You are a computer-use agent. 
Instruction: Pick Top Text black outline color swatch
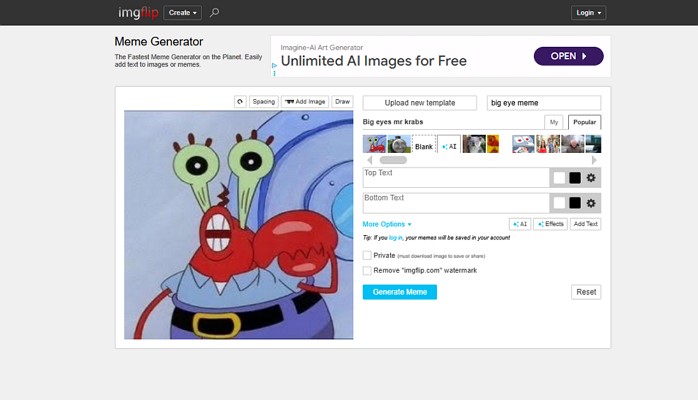pos(575,178)
